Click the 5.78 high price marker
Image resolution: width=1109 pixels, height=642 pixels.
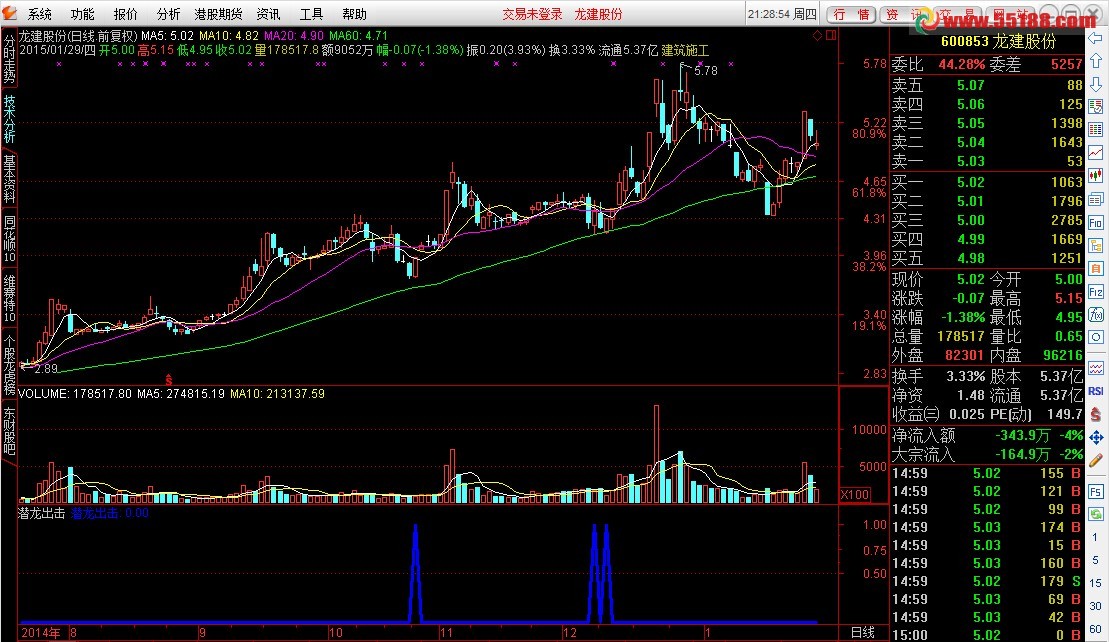tap(705, 71)
